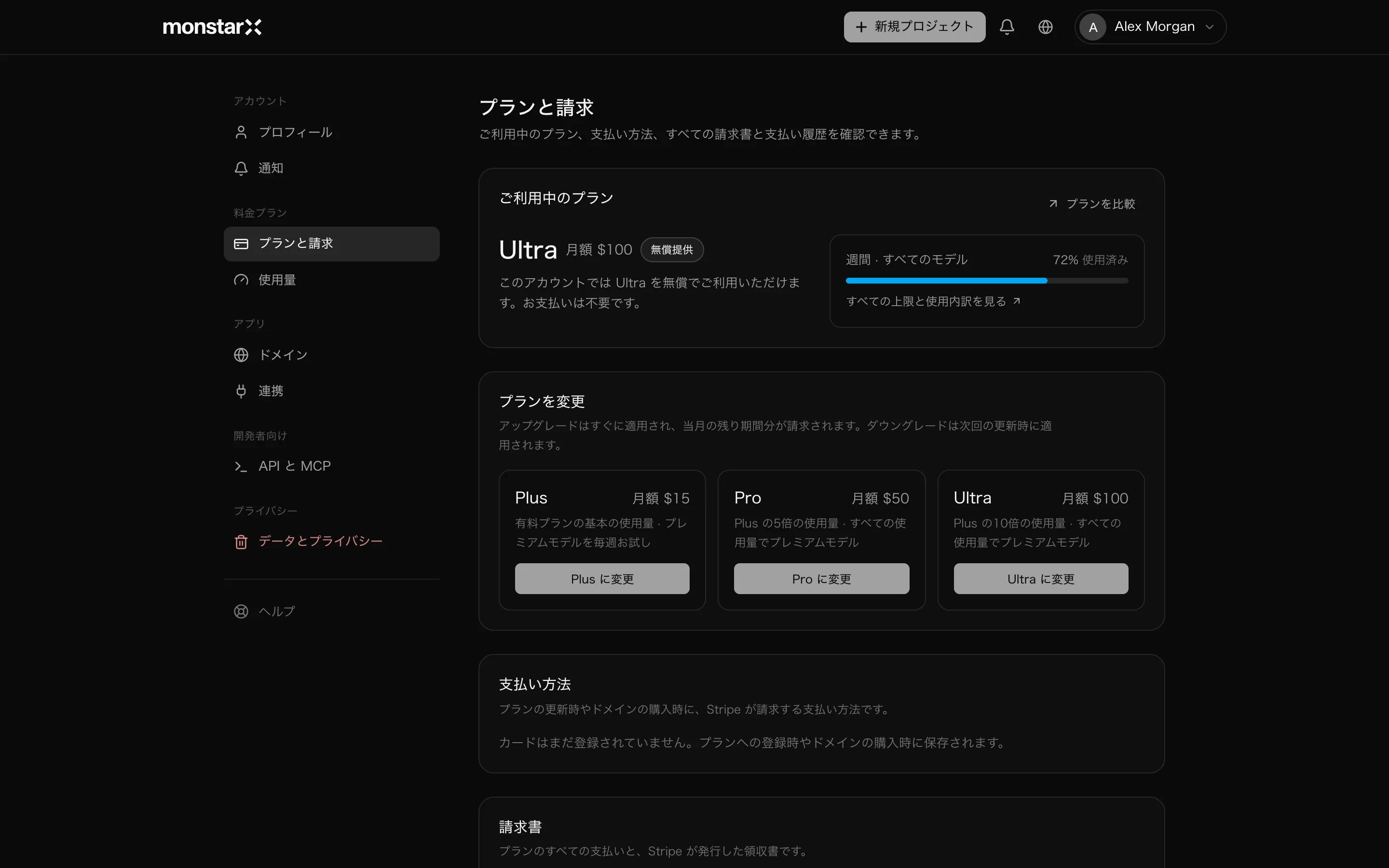1389x868 pixels.
Task: Click the trash icon for データとプライバシー
Action: coord(241,542)
